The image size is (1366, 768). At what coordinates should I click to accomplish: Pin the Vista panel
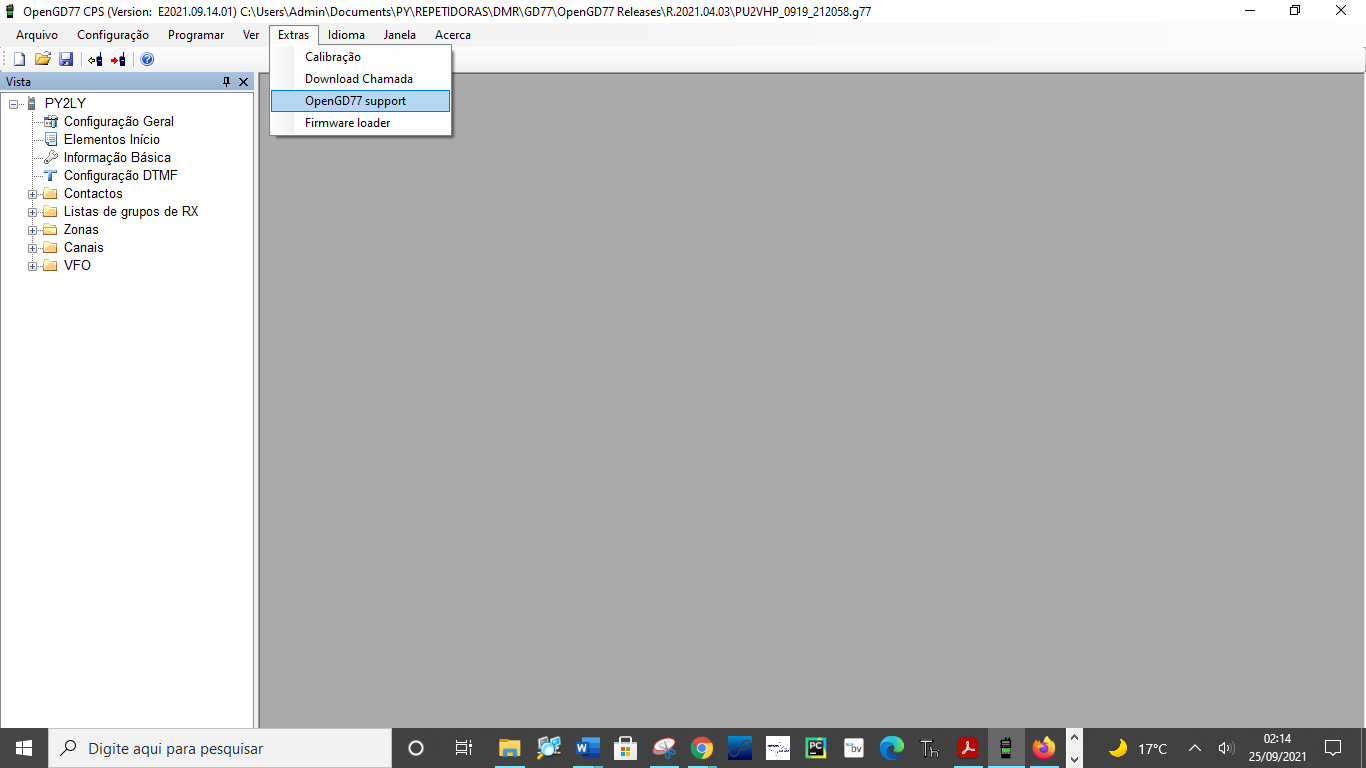click(226, 82)
